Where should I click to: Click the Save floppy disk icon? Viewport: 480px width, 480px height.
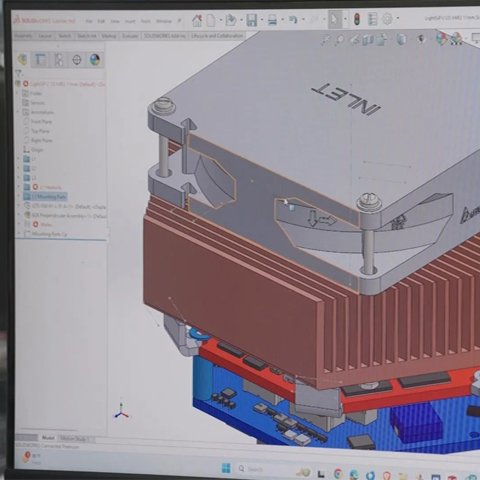[x=252, y=20]
